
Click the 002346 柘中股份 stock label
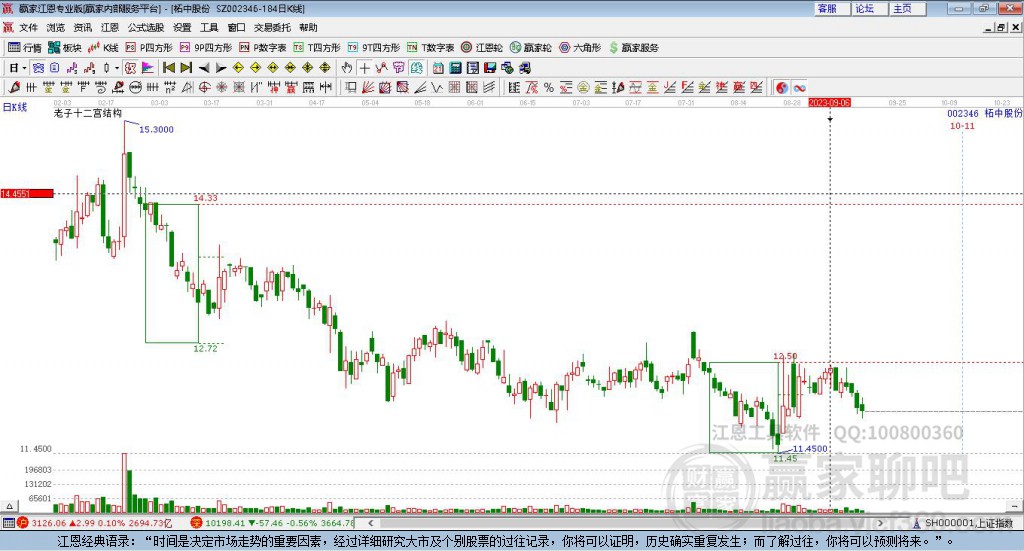(985, 113)
